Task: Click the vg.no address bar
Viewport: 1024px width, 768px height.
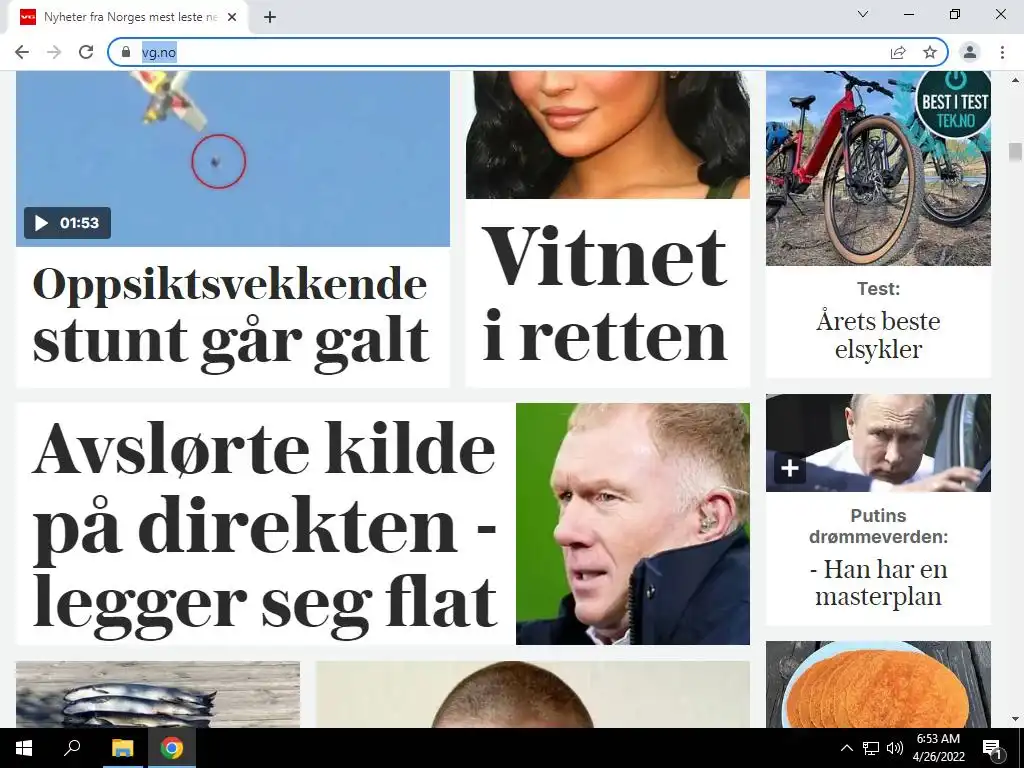Action: point(496,52)
